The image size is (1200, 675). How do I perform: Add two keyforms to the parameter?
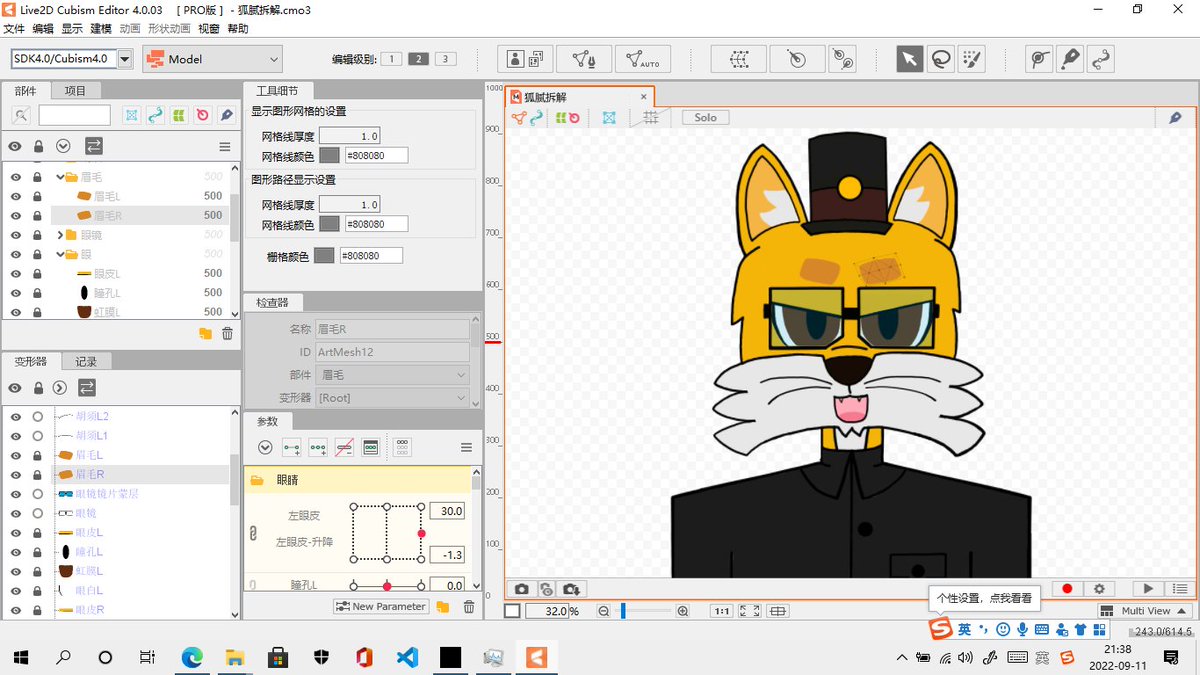[292, 447]
